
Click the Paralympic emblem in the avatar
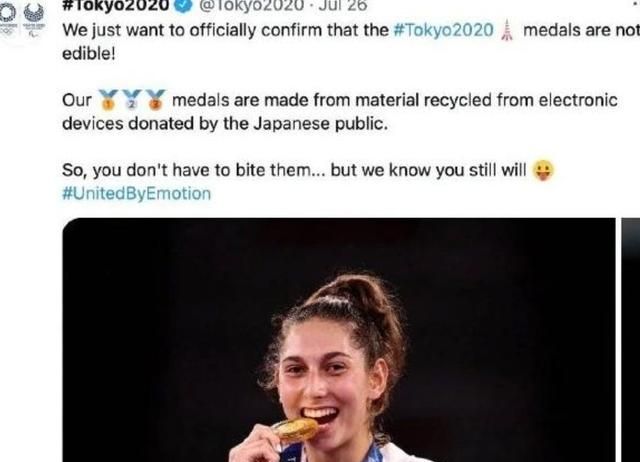coord(34,19)
